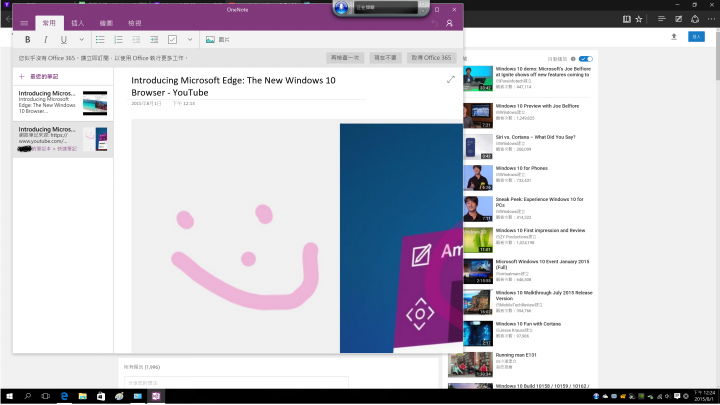The width and height of the screenshot is (720, 405).
Task: Open the OneNote hamburger navigation menu
Action: coord(24,23)
